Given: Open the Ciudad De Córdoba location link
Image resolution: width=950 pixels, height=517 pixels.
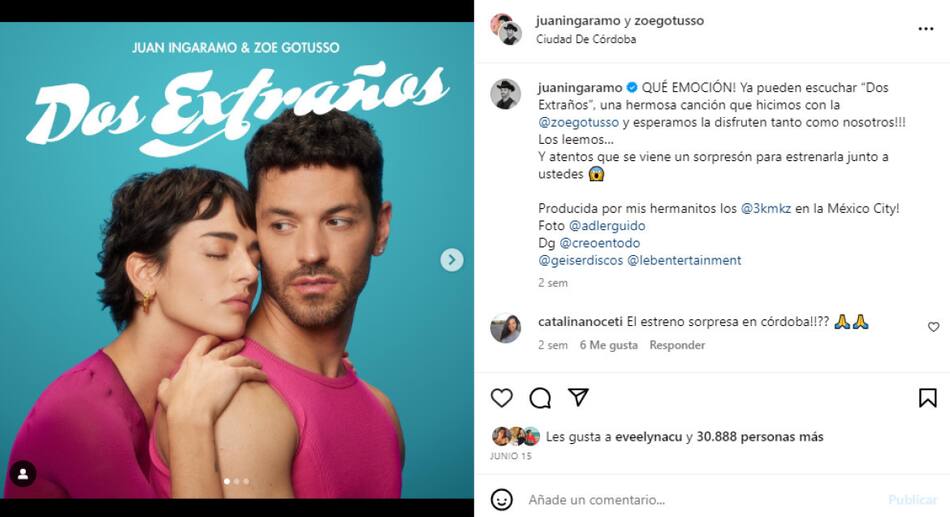Looking at the screenshot, I should (x=585, y=39).
